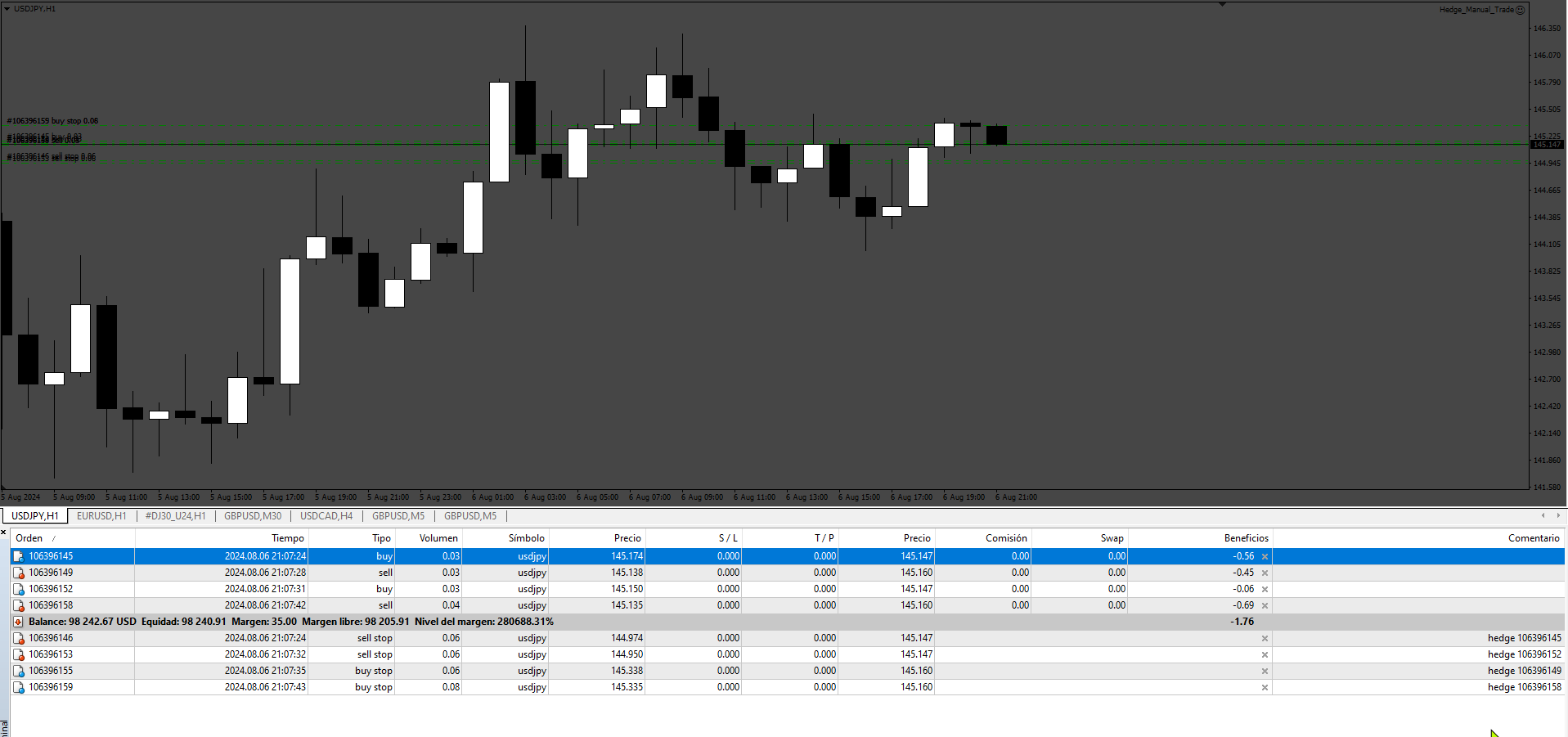
Task: Click the Hedge_Manual_Trade expert advisor smiley icon
Action: click(x=1520, y=10)
